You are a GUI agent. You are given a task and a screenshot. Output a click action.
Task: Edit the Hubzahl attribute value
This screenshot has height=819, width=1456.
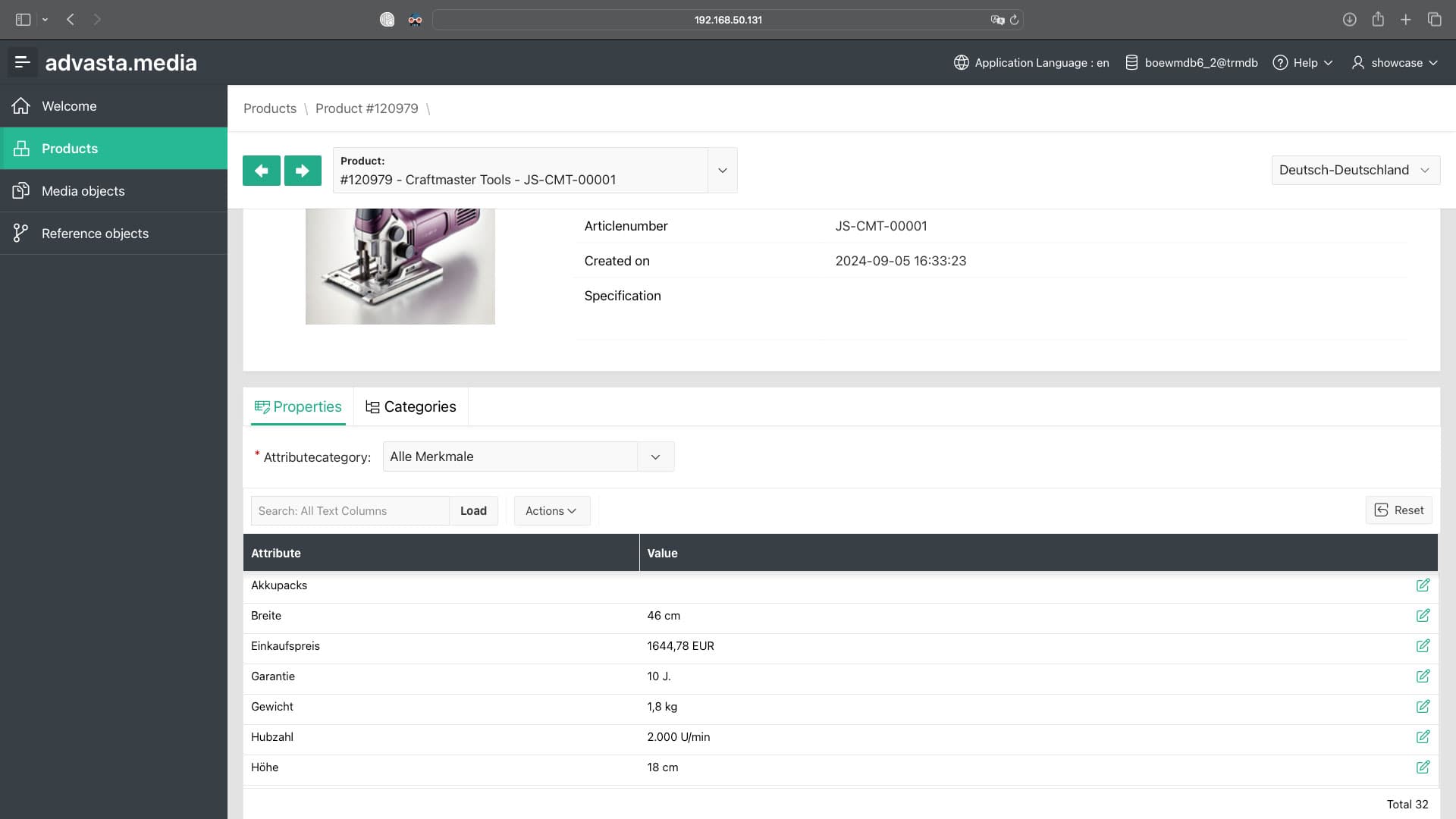click(1423, 737)
